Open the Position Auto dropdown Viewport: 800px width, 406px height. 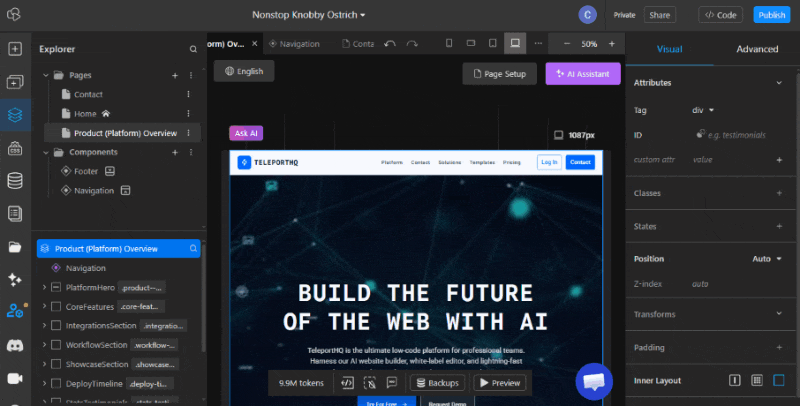[767, 259]
